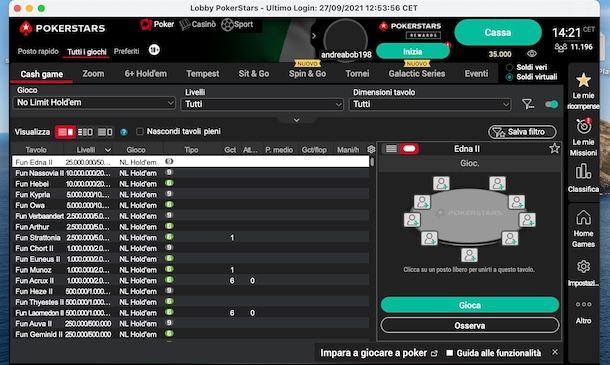Open the Sport section
610x365 pixels.
237,25
